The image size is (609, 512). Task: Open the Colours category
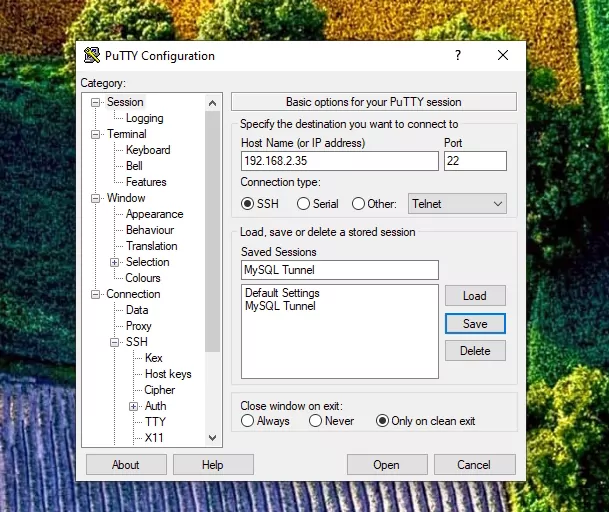point(143,278)
